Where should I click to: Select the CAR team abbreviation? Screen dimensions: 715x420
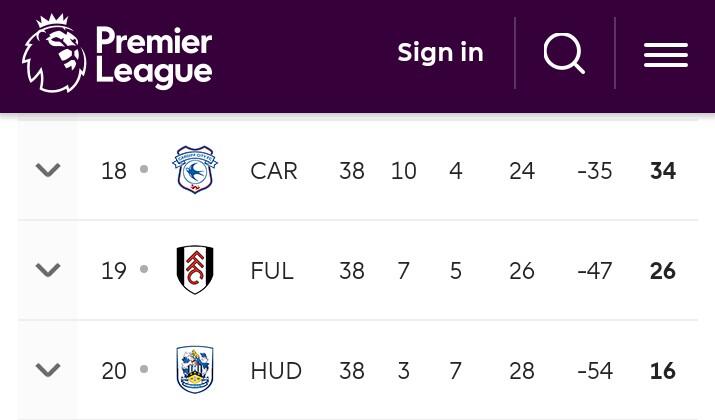tap(274, 171)
